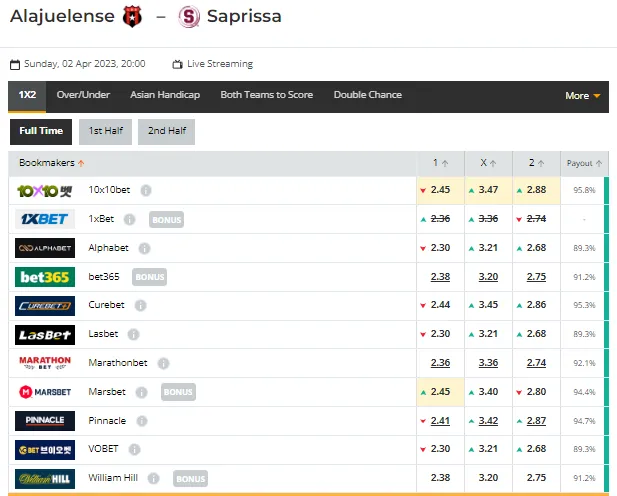Sort by Bookmakers column
This screenshot has width=617, height=496.
(52, 163)
